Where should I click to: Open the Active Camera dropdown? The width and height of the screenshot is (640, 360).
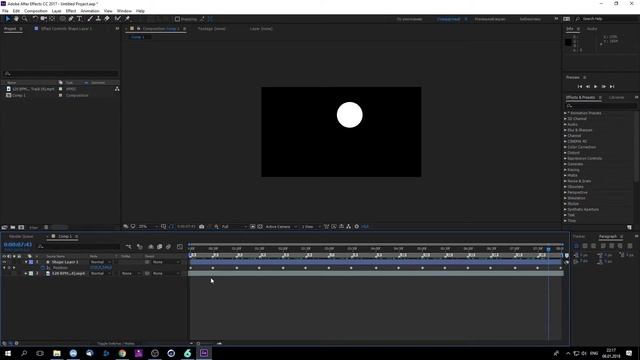281,227
